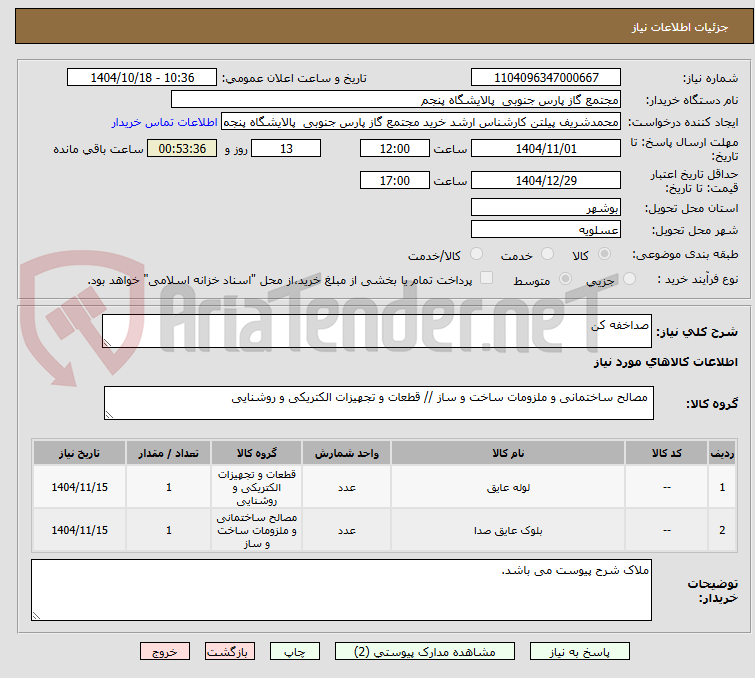Click the بازگشت back button
The height and width of the screenshot is (678, 755).
229,652
